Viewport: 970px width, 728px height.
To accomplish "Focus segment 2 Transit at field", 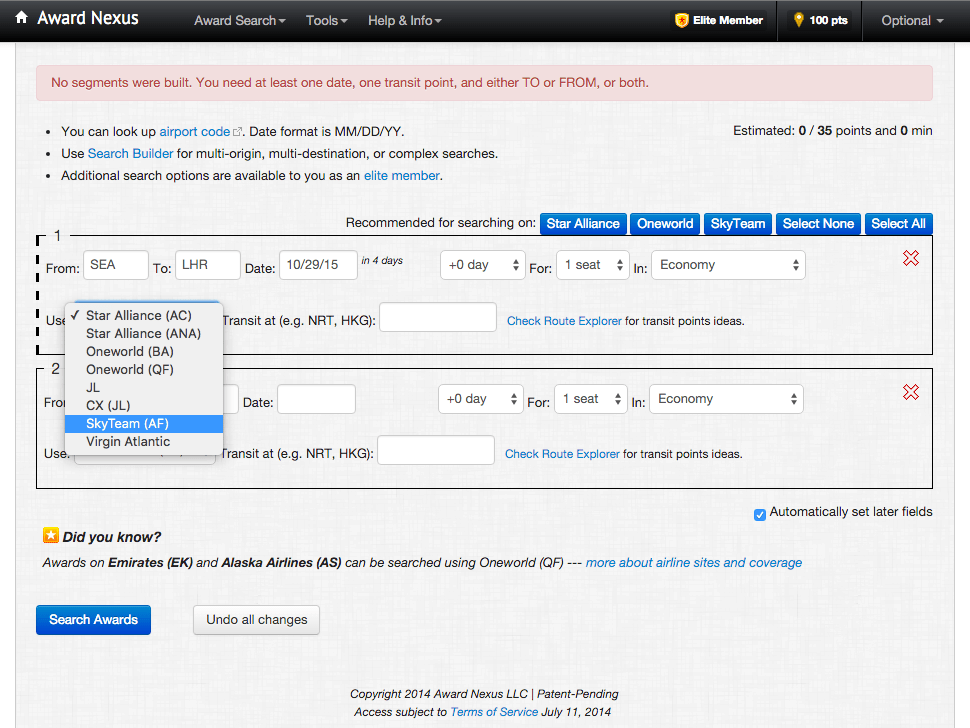I will [436, 450].
